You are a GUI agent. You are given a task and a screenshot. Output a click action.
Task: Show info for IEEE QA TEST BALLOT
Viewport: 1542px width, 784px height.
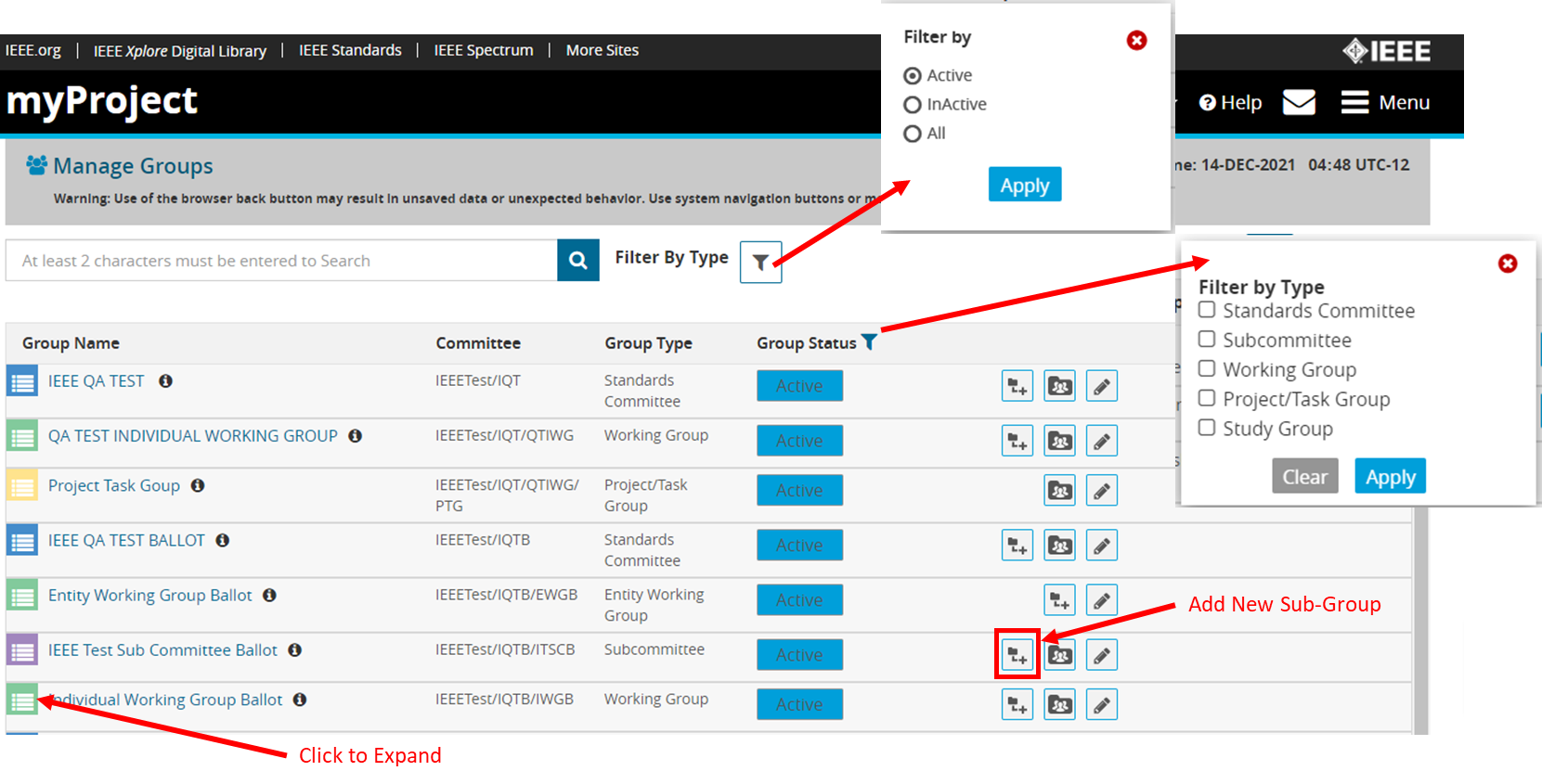tap(223, 540)
